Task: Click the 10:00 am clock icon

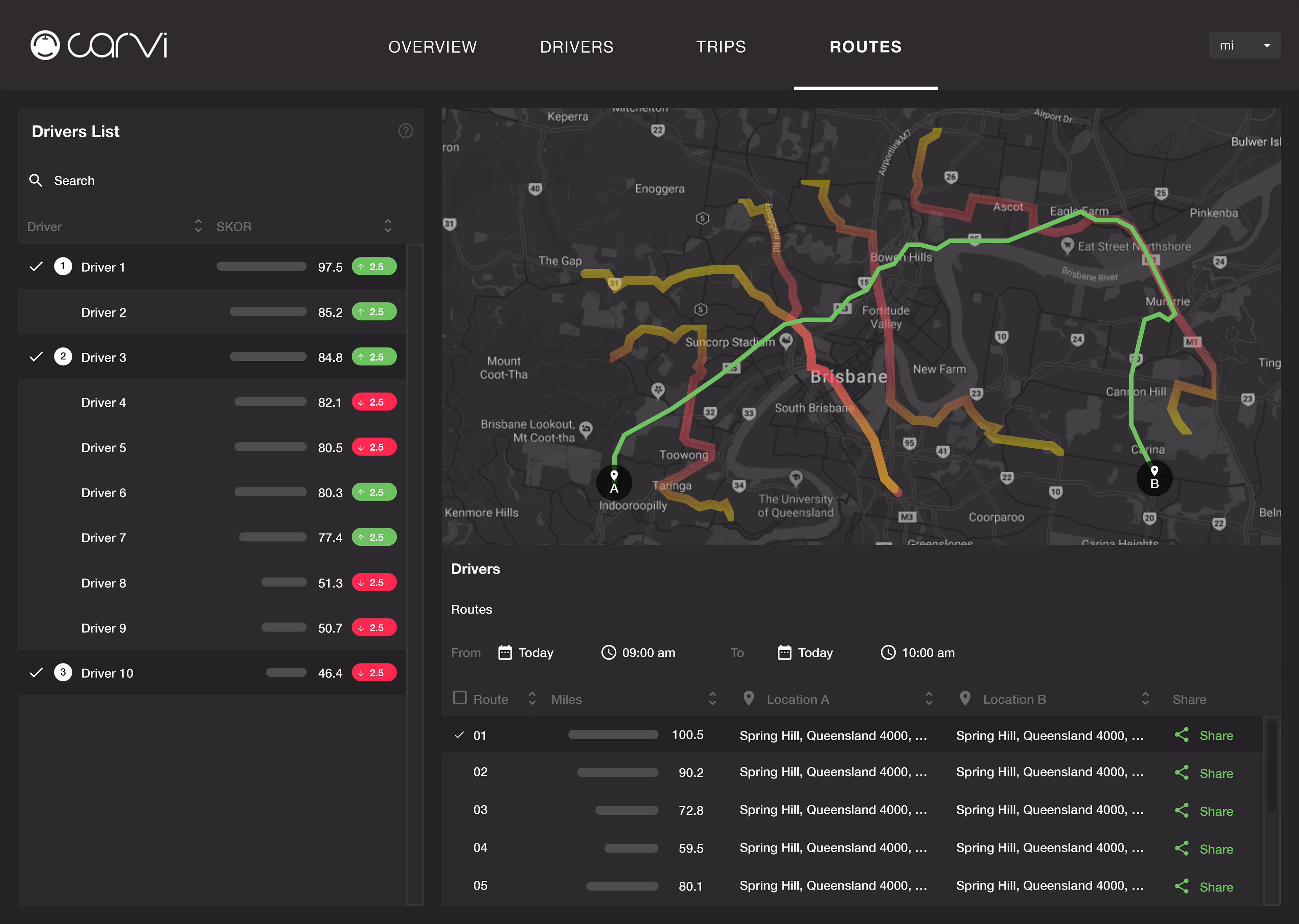Action: (x=888, y=652)
